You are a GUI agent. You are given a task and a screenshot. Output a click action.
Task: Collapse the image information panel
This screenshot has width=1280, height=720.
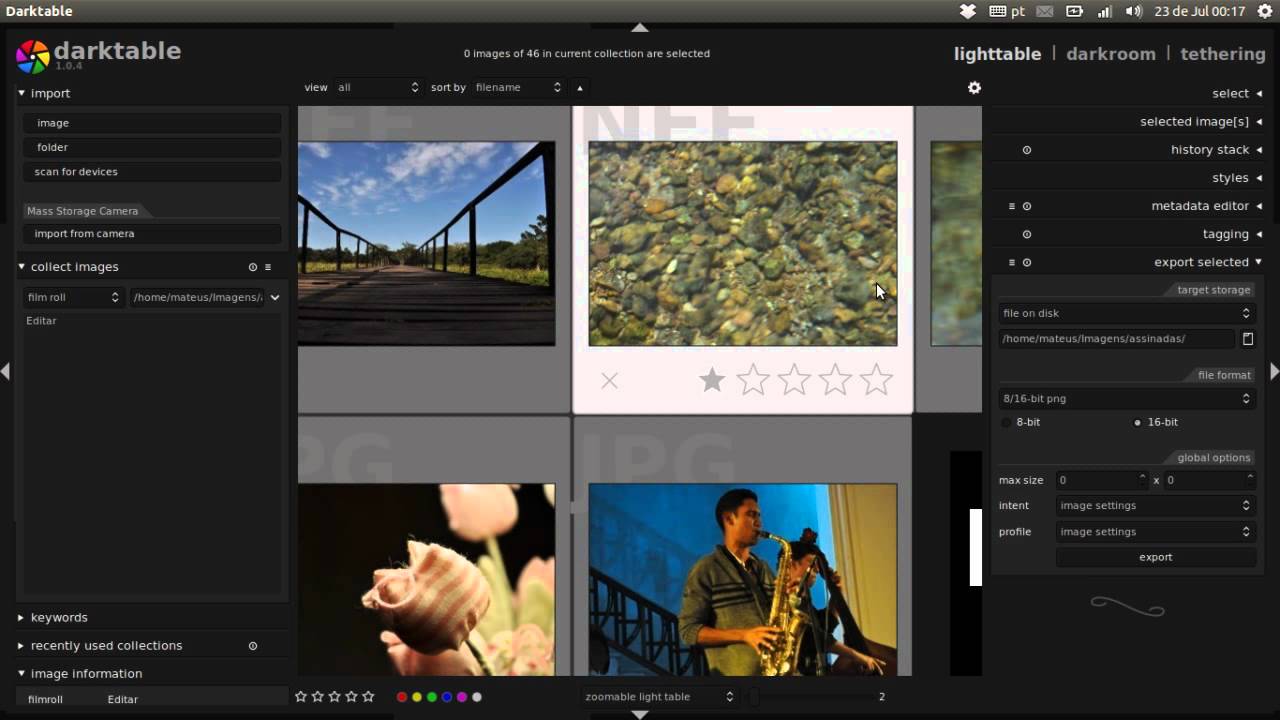point(86,674)
